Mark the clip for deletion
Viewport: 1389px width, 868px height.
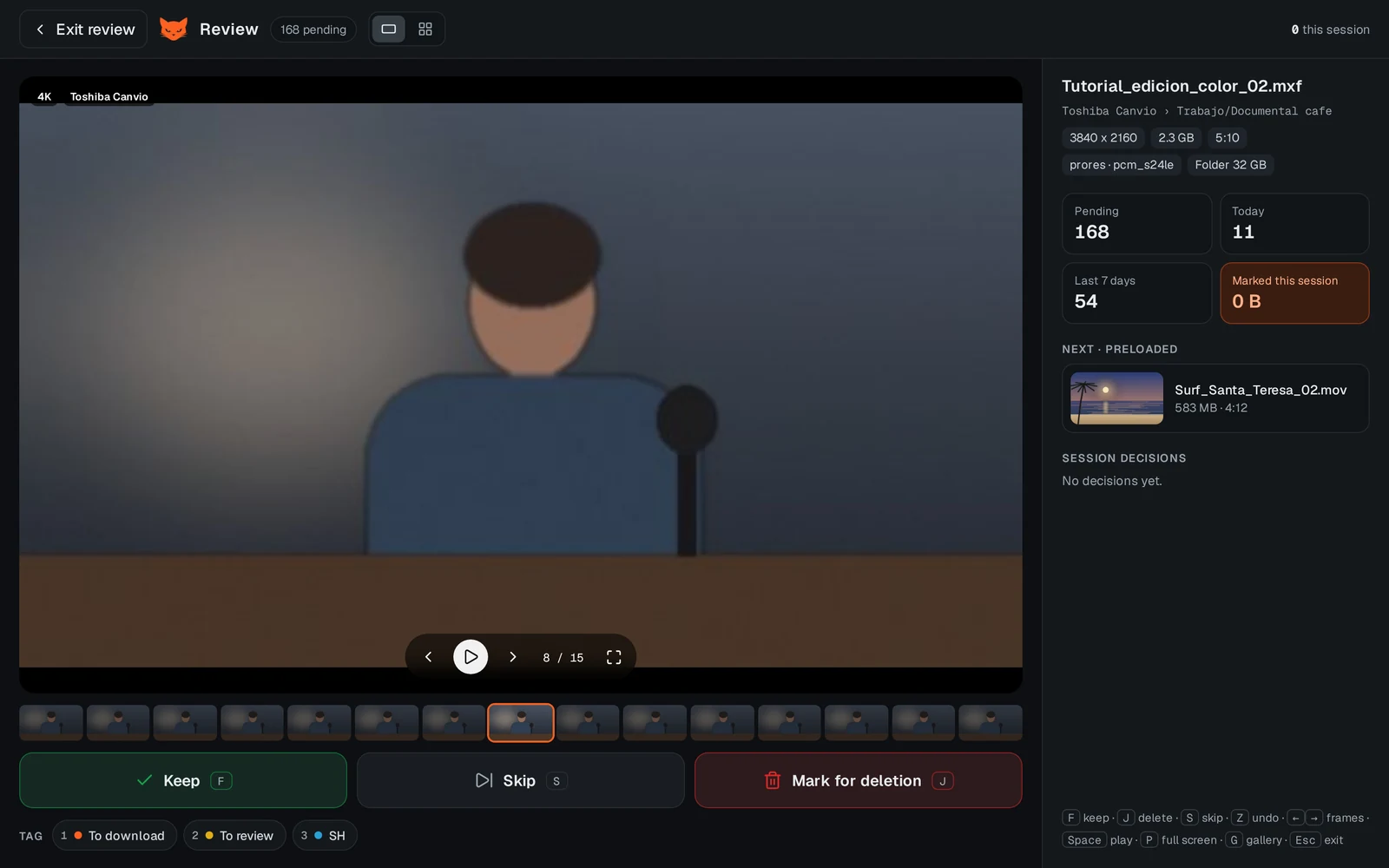(x=859, y=780)
